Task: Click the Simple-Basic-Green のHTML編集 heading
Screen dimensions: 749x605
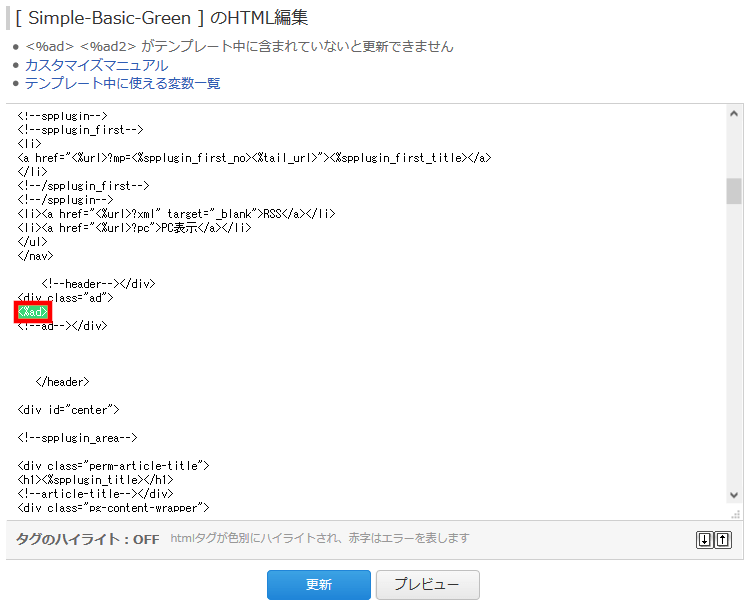Action: [161, 18]
